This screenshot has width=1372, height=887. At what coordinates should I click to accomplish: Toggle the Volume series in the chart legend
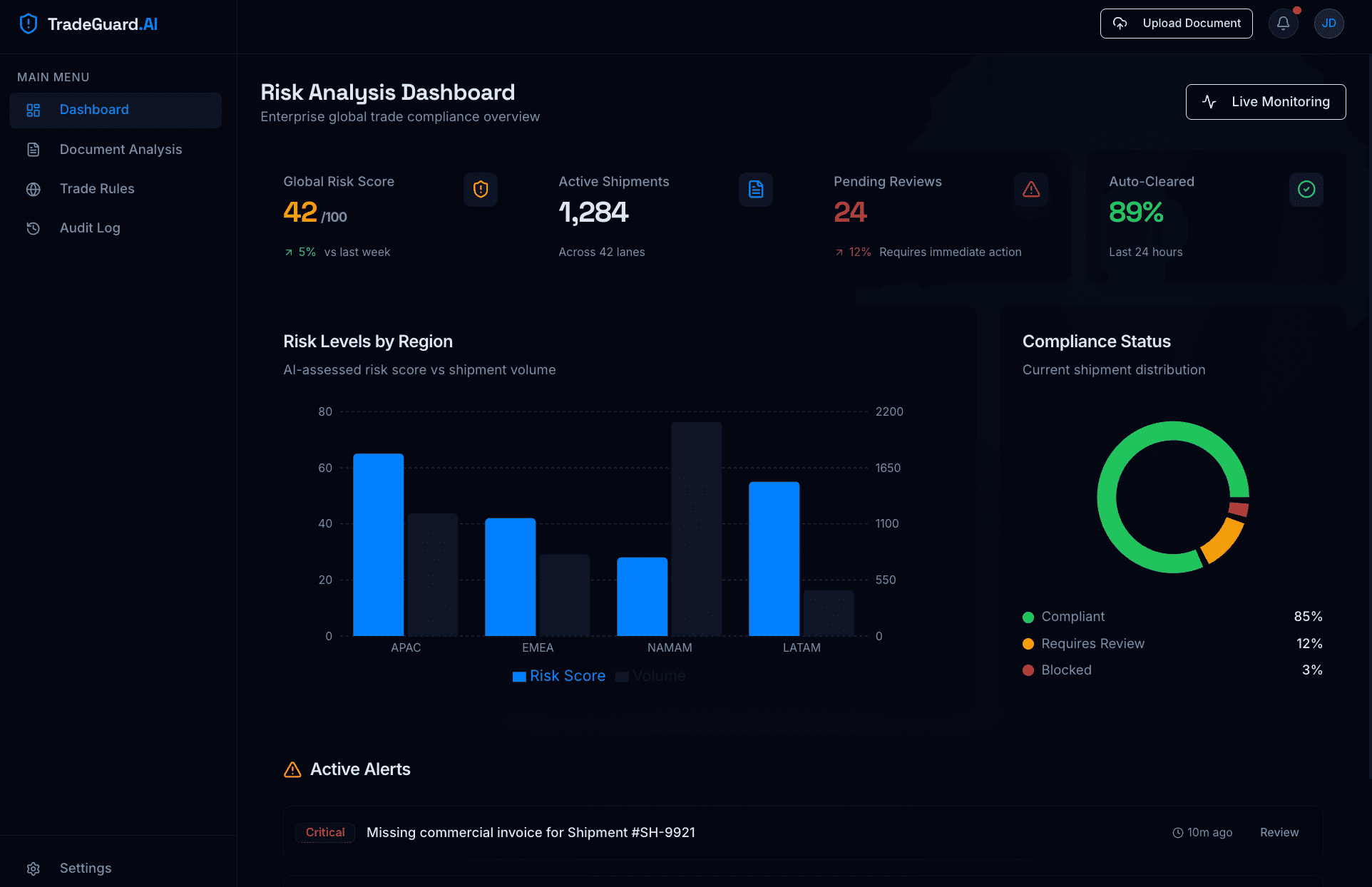coord(650,676)
